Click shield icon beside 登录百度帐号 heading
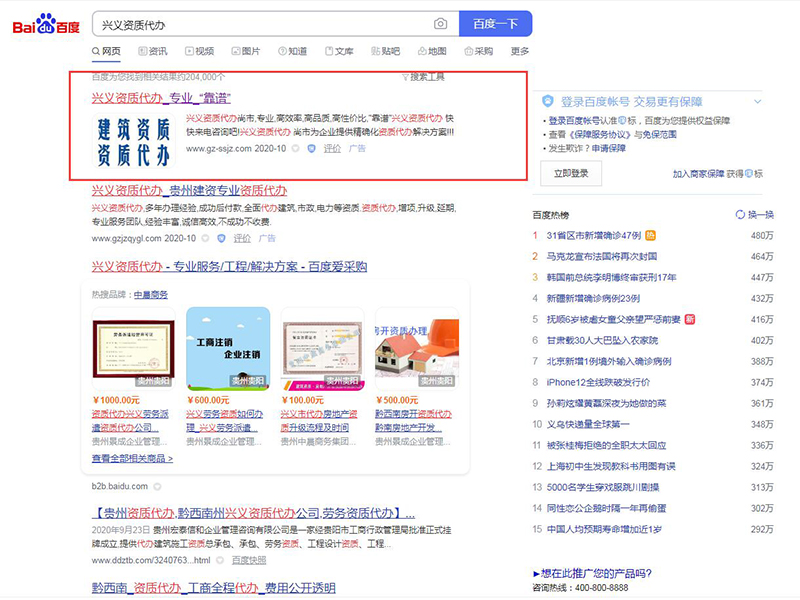 click(x=547, y=101)
